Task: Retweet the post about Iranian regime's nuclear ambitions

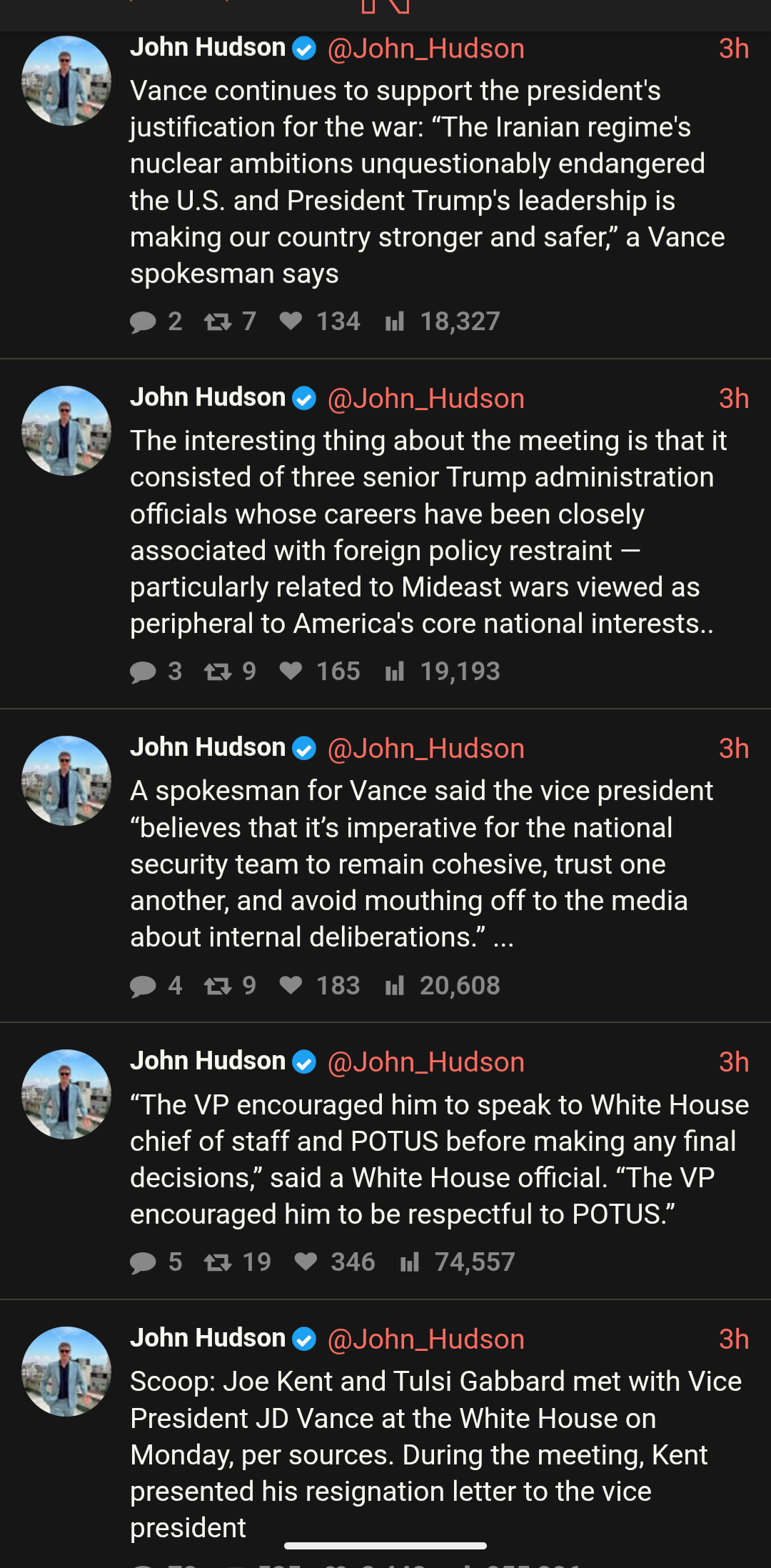Action: click(218, 322)
